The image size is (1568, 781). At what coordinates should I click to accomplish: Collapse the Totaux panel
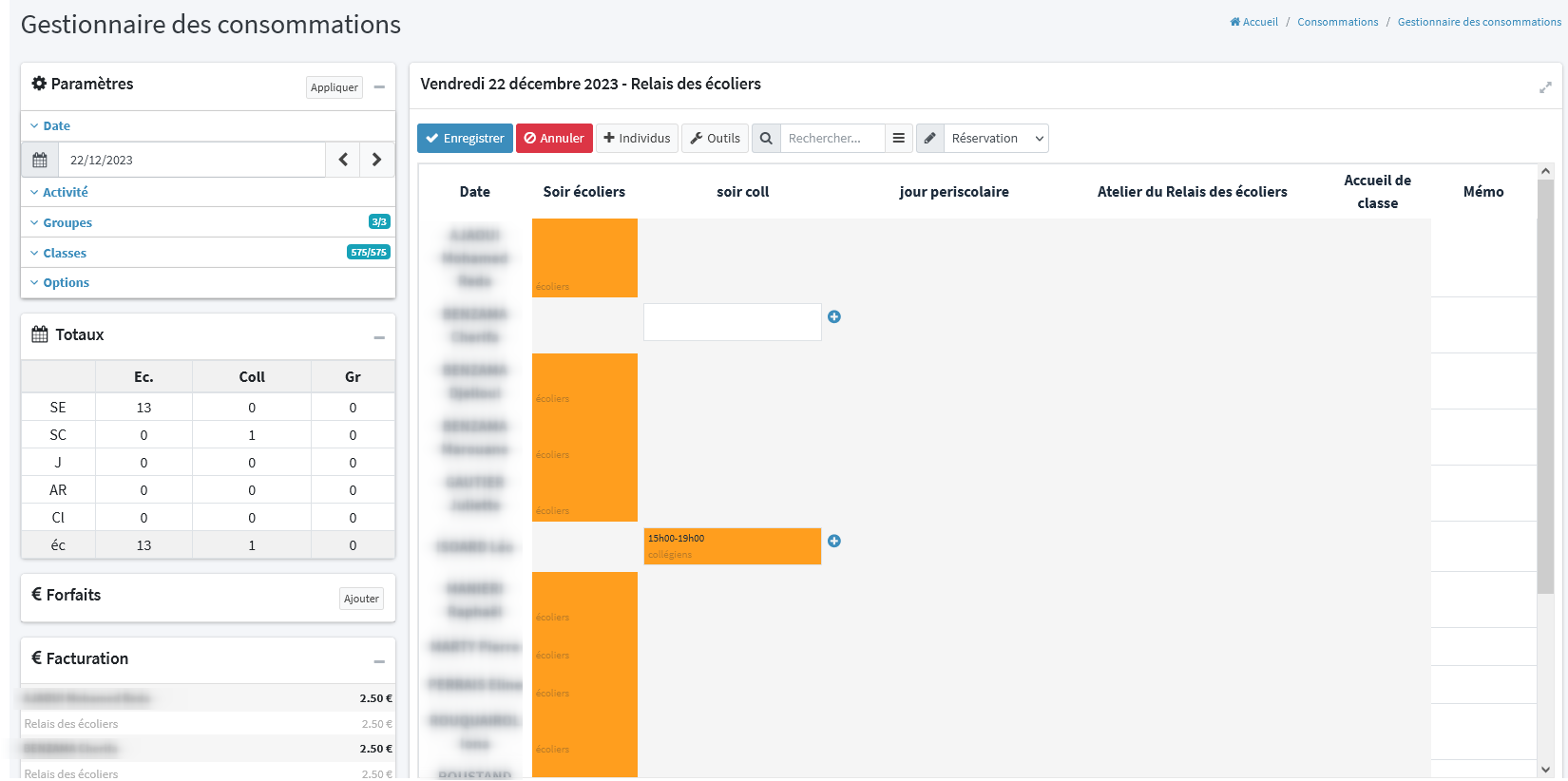[379, 337]
